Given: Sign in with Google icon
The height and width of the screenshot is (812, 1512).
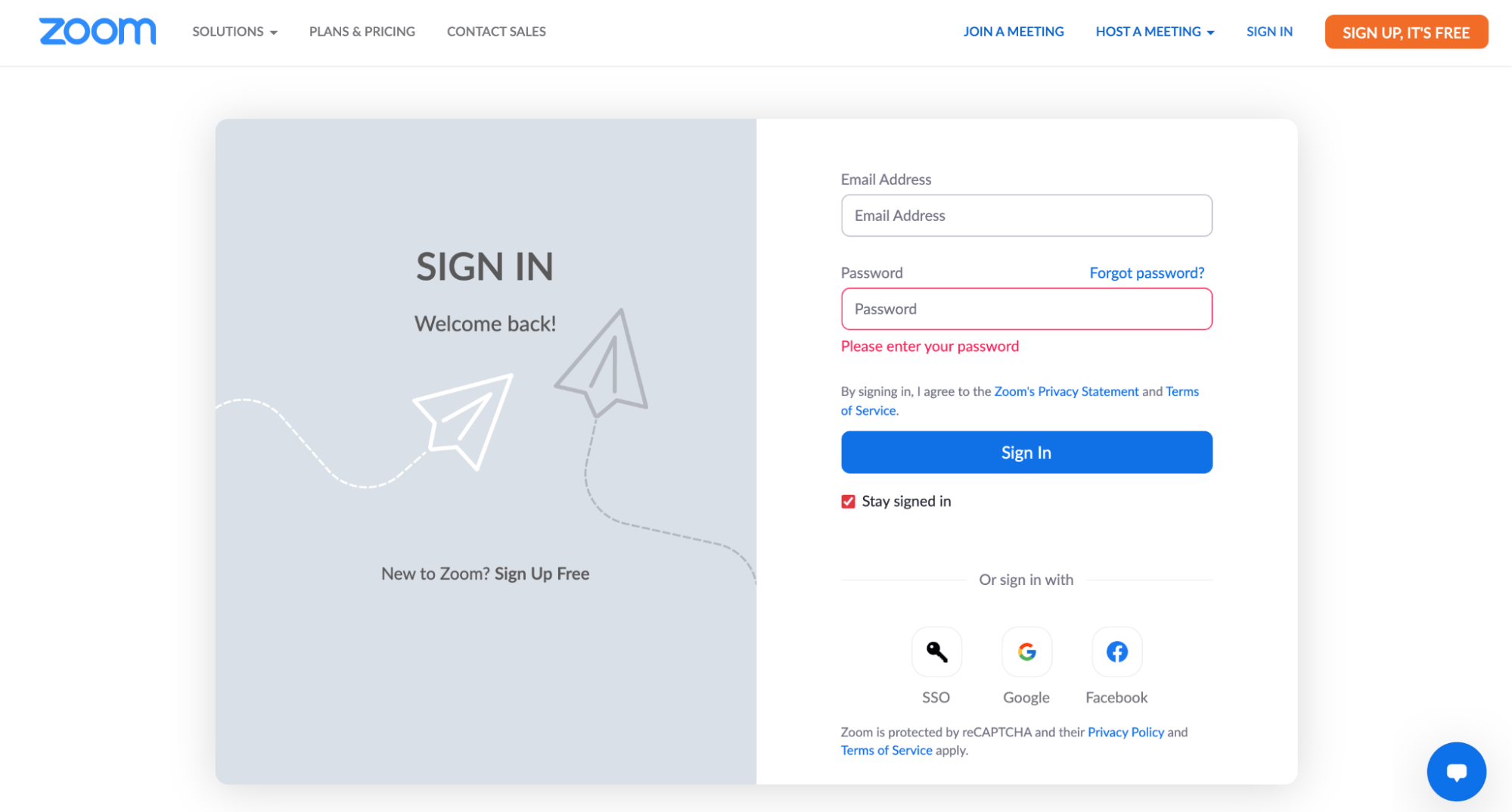Looking at the screenshot, I should (x=1026, y=652).
